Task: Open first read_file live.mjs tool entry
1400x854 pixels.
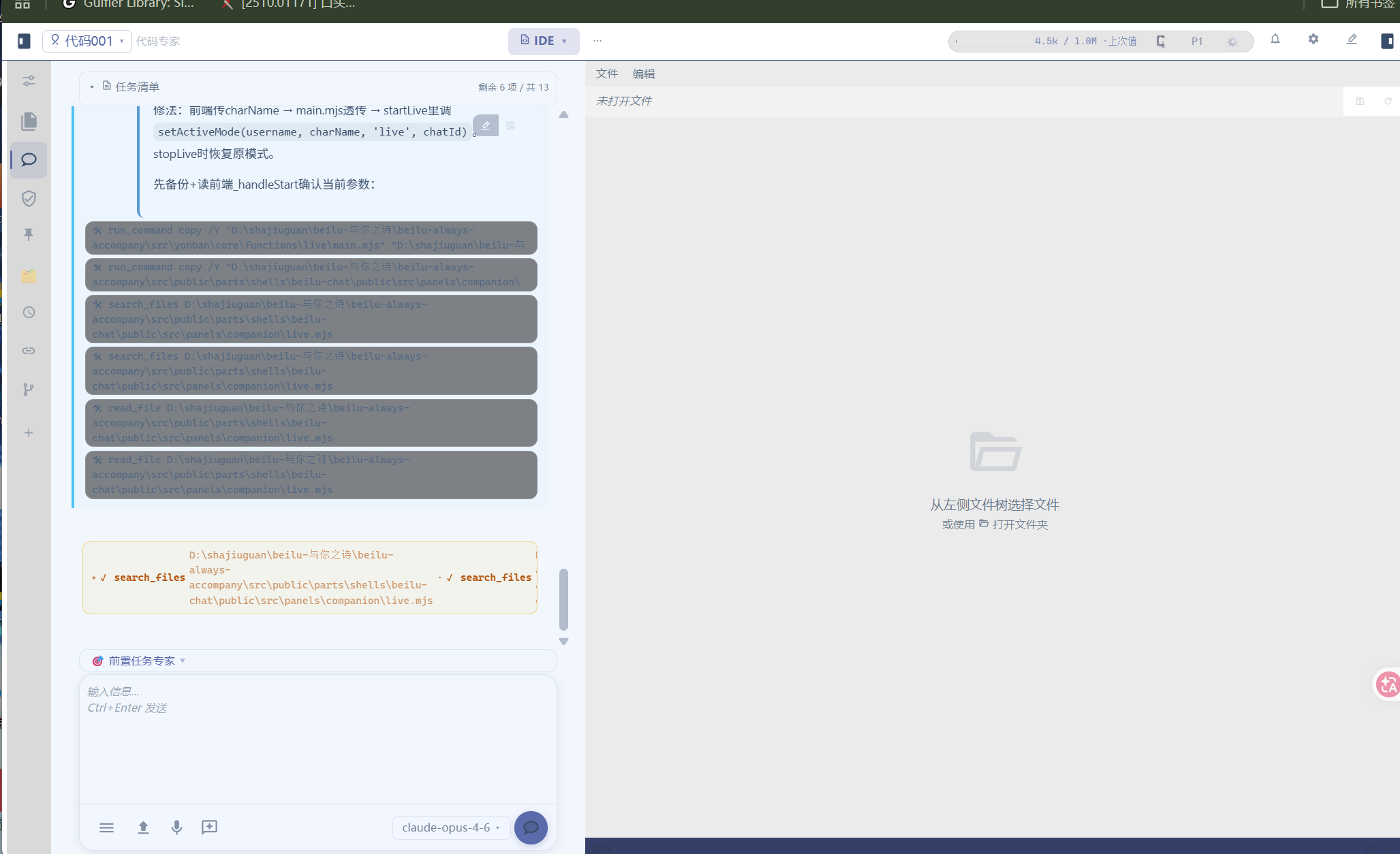Action: 311,422
